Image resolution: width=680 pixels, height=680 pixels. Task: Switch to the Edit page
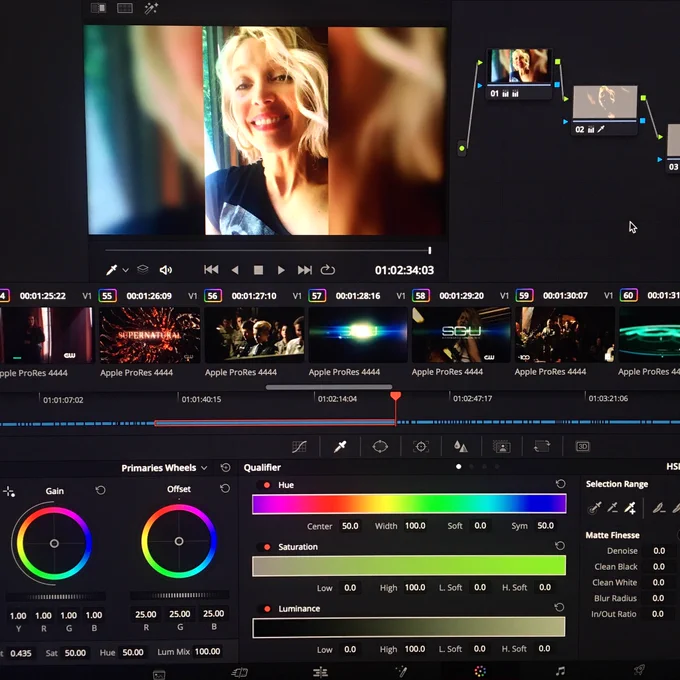tap(320, 672)
